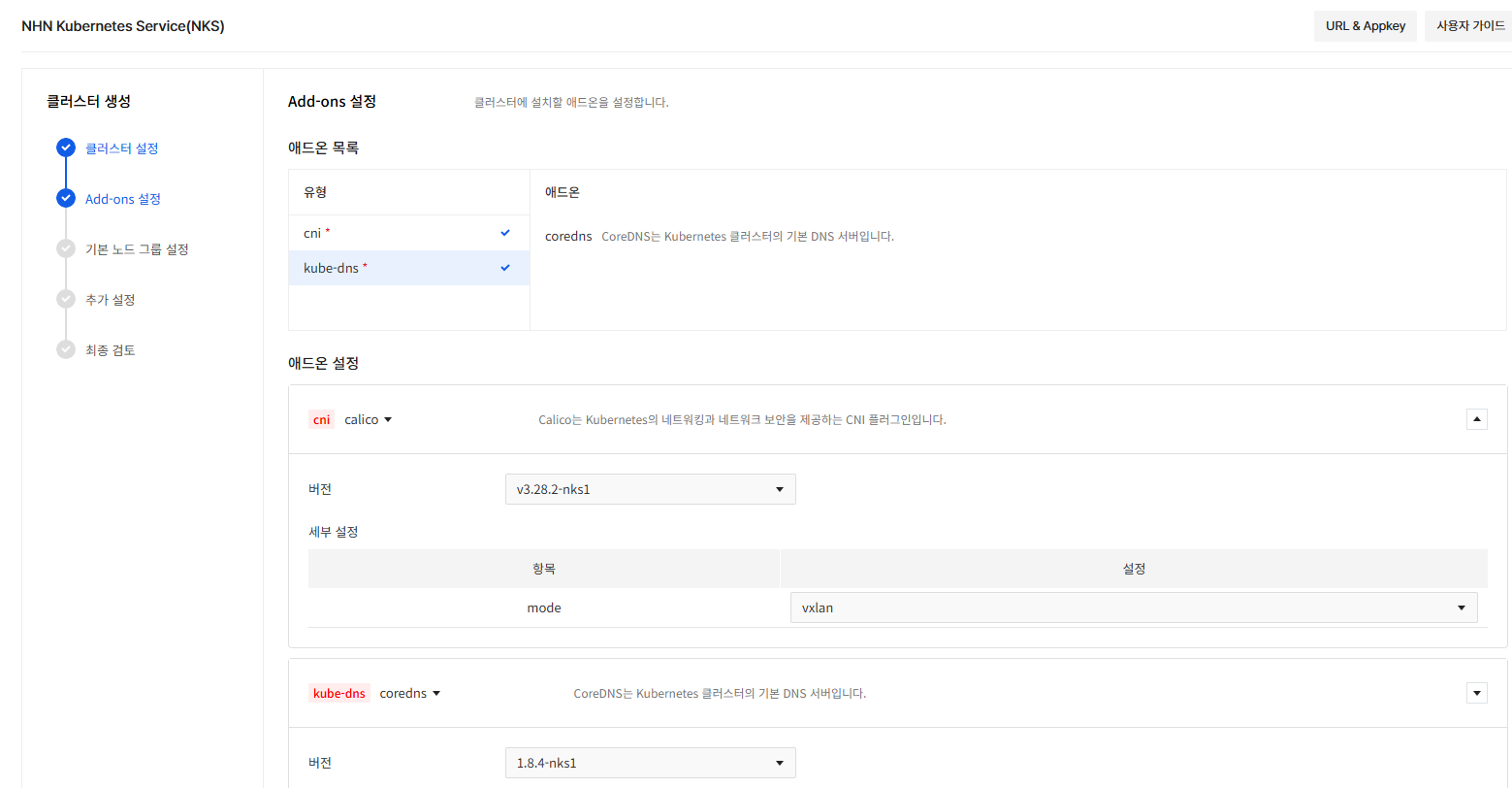Go to the 클러스터 설정 step
The height and width of the screenshot is (788, 1512).
point(121,148)
